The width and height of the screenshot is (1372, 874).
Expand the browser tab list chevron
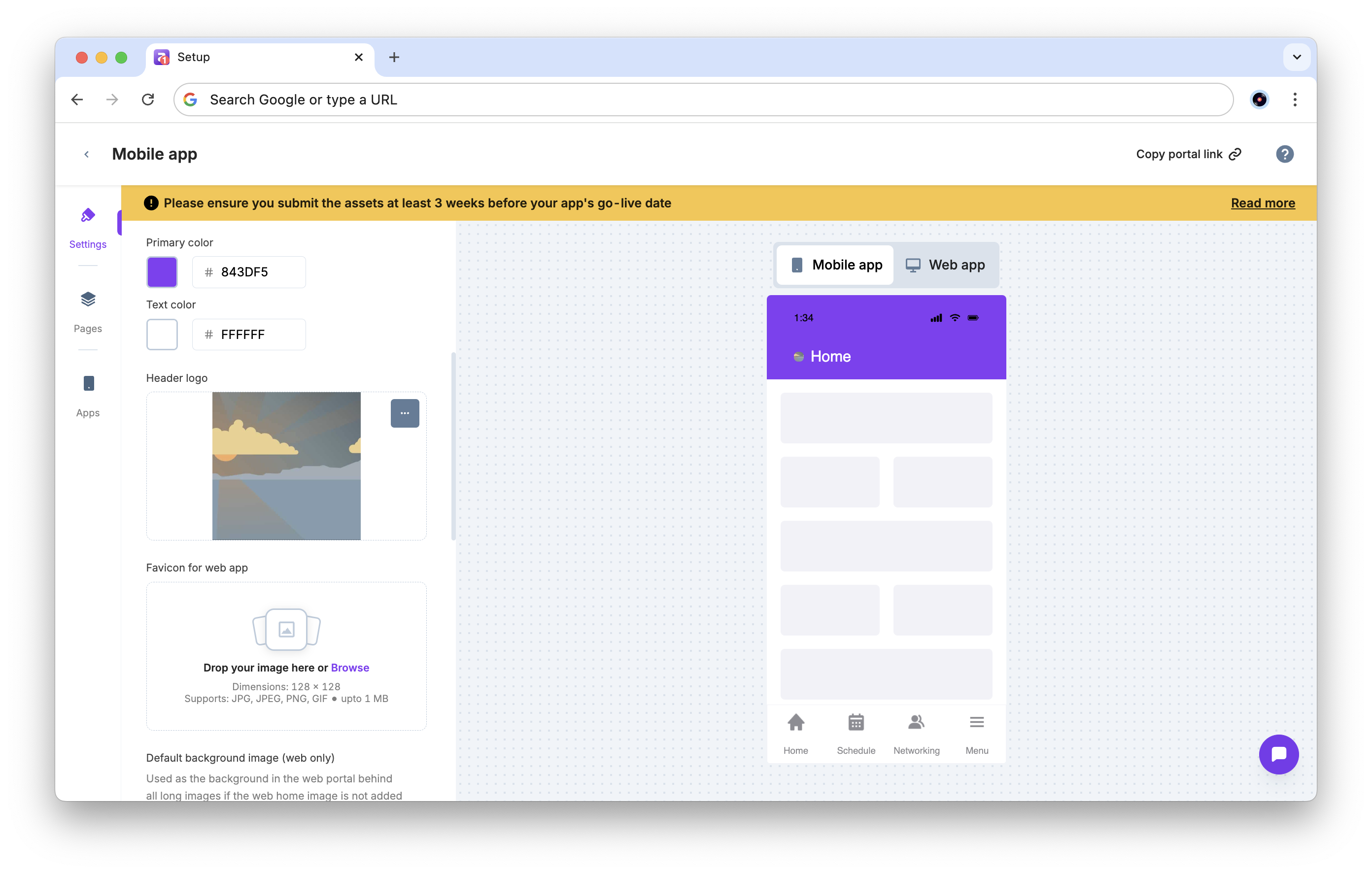pyautogui.click(x=1296, y=57)
